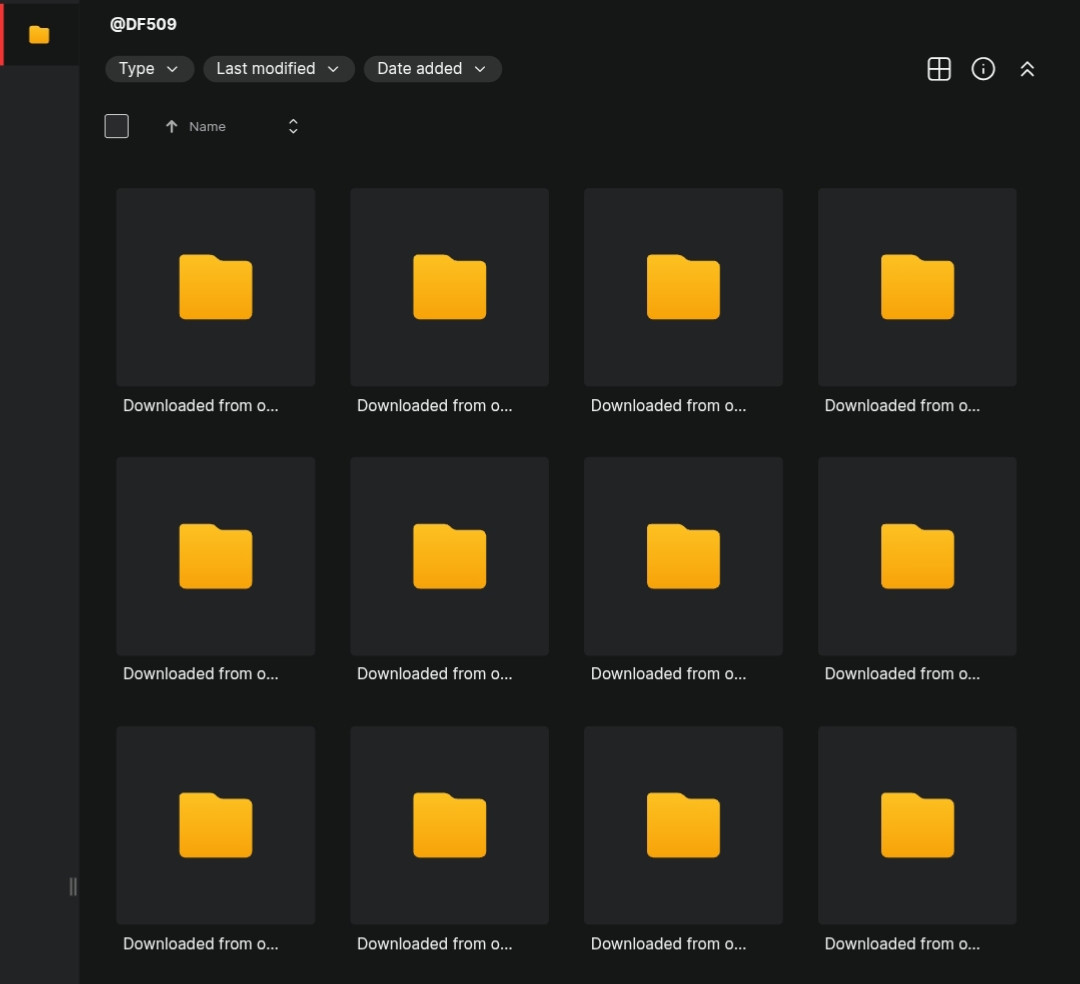The image size is (1080, 984).
Task: Open first folder icon in top row
Action: coord(215,287)
